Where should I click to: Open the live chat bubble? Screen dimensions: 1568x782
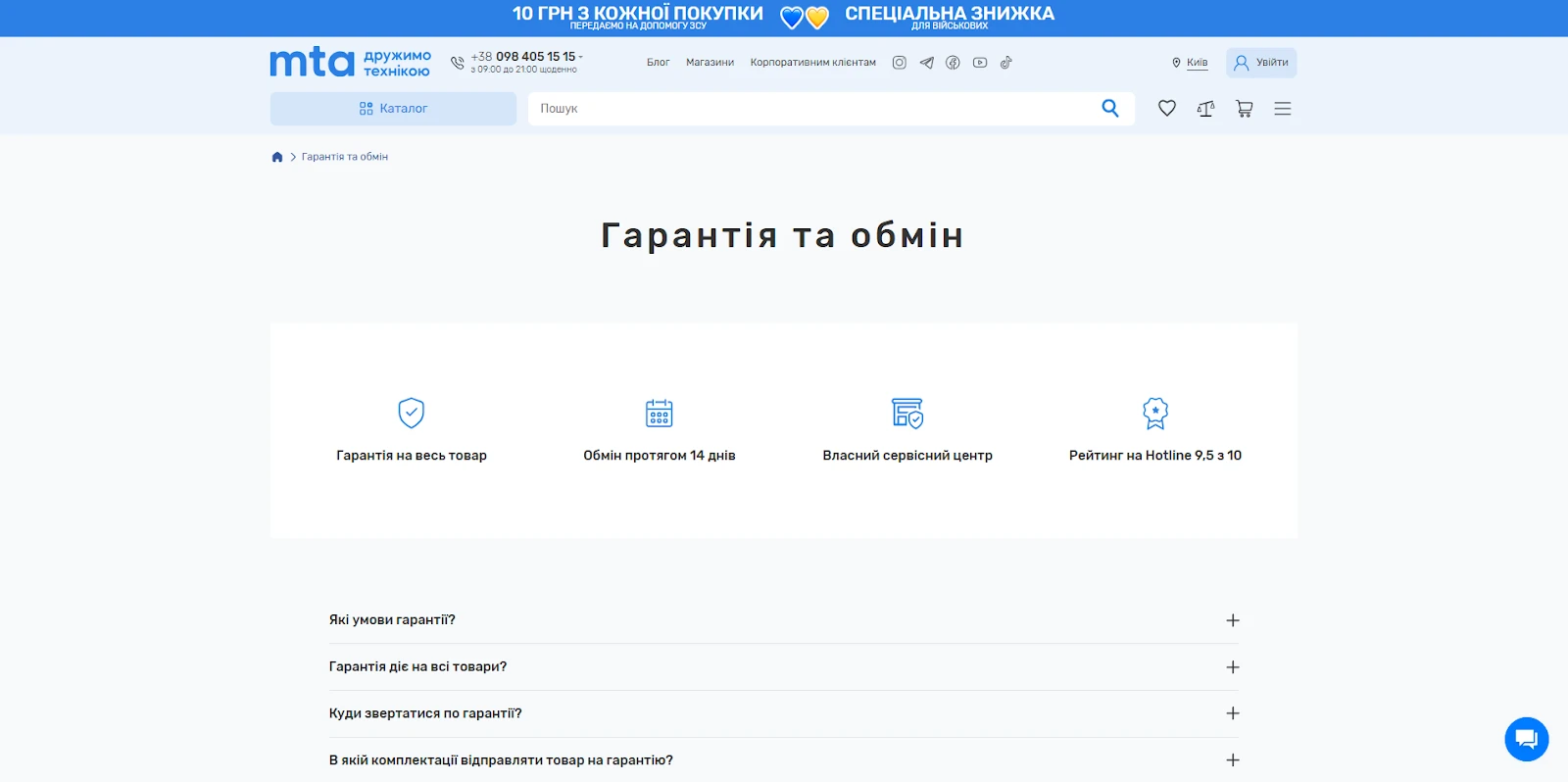[1526, 739]
